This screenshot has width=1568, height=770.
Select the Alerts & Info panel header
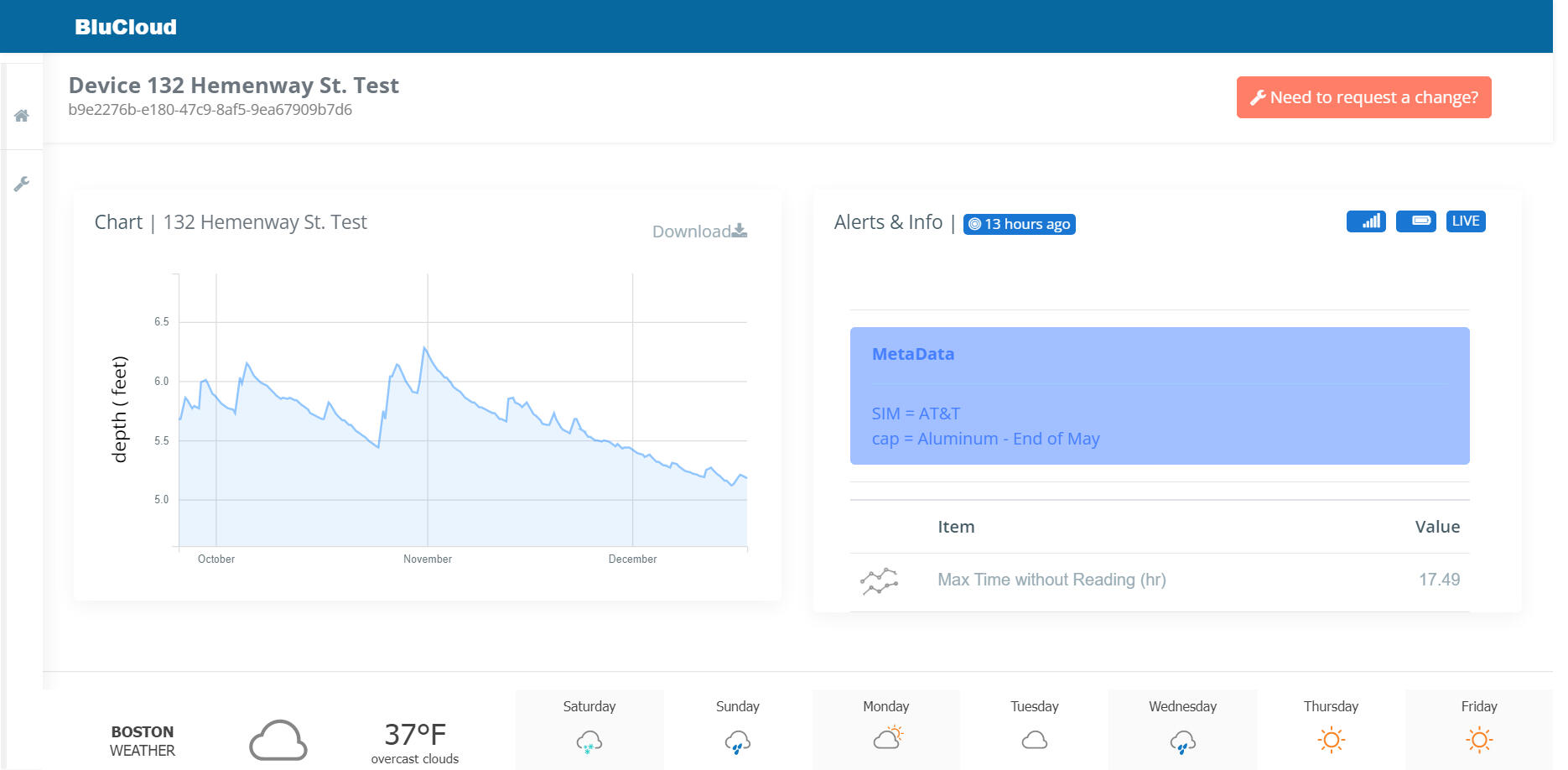(888, 221)
